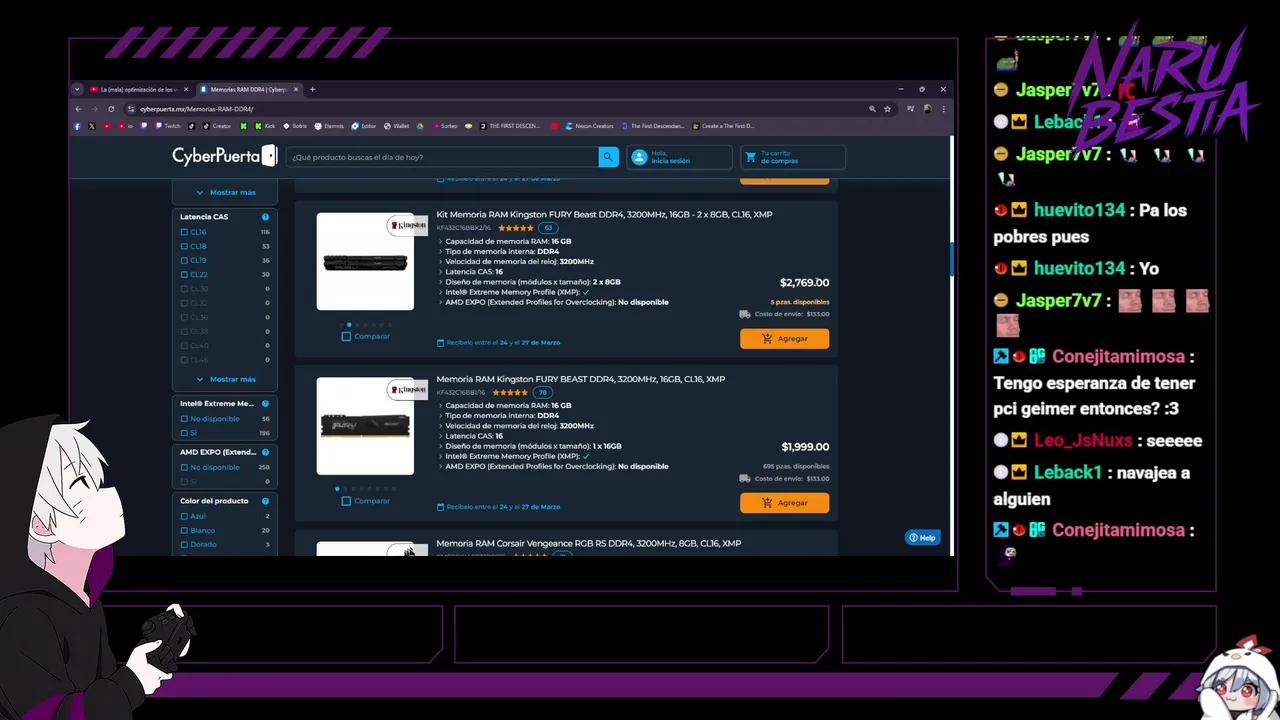Click the floating Help chat button

tap(923, 538)
